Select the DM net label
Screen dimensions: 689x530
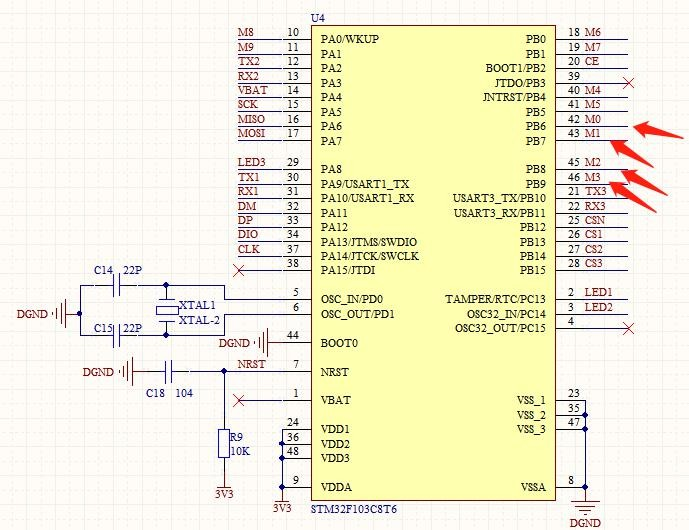click(x=247, y=206)
